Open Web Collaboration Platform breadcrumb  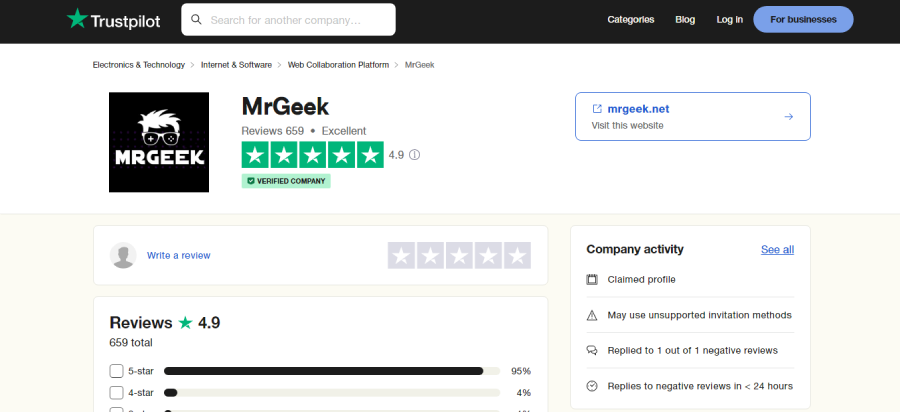click(x=338, y=65)
